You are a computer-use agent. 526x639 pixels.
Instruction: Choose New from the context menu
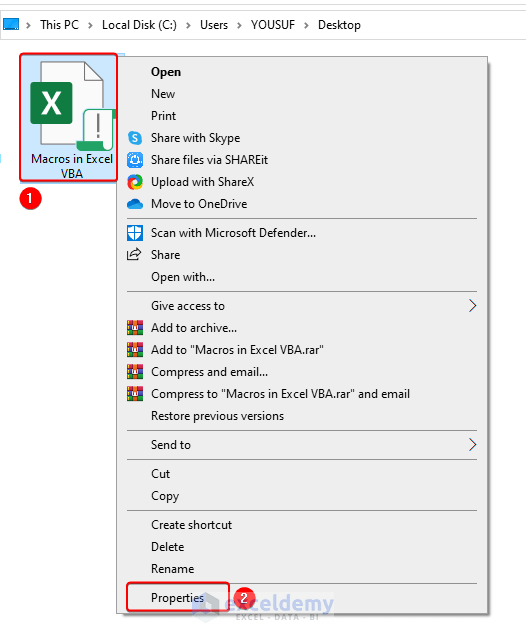tap(163, 94)
